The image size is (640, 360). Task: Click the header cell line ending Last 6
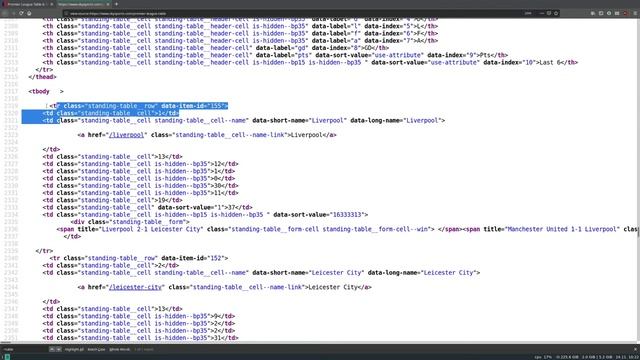(310, 62)
